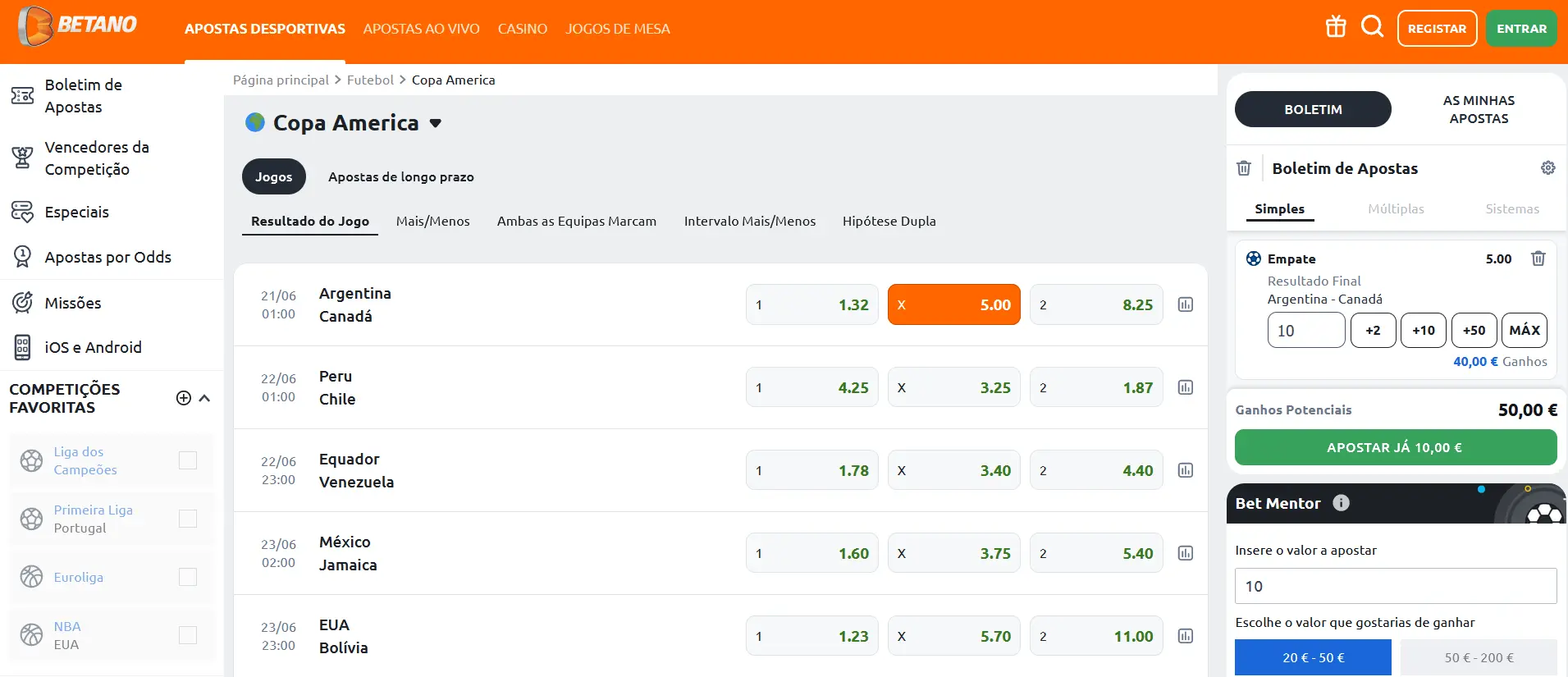Switch to Intervalo Mais/Menos tab

[x=750, y=221]
